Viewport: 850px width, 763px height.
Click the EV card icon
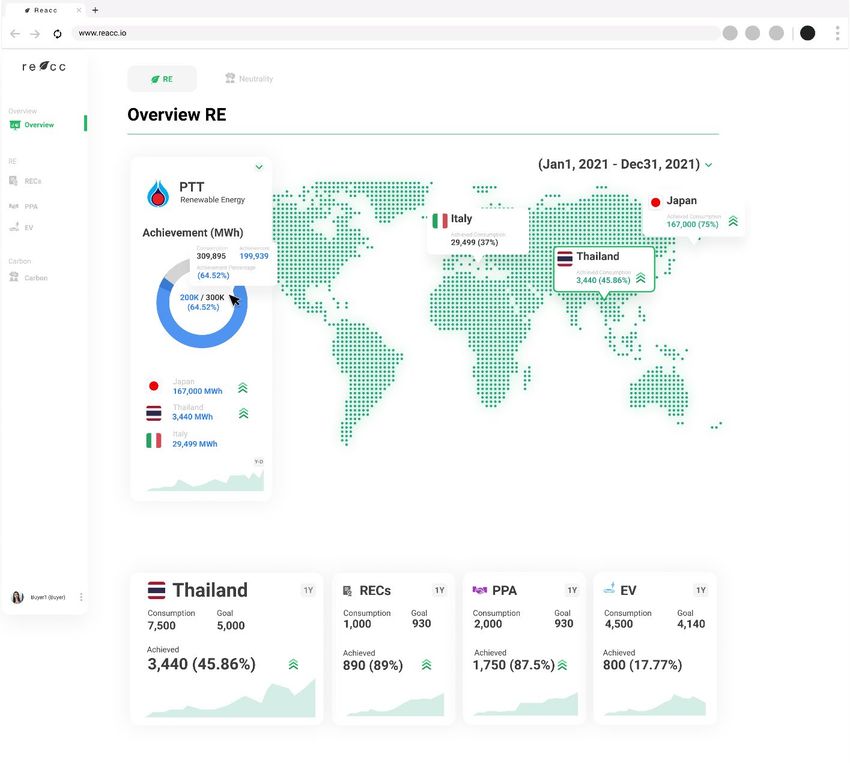[609, 587]
